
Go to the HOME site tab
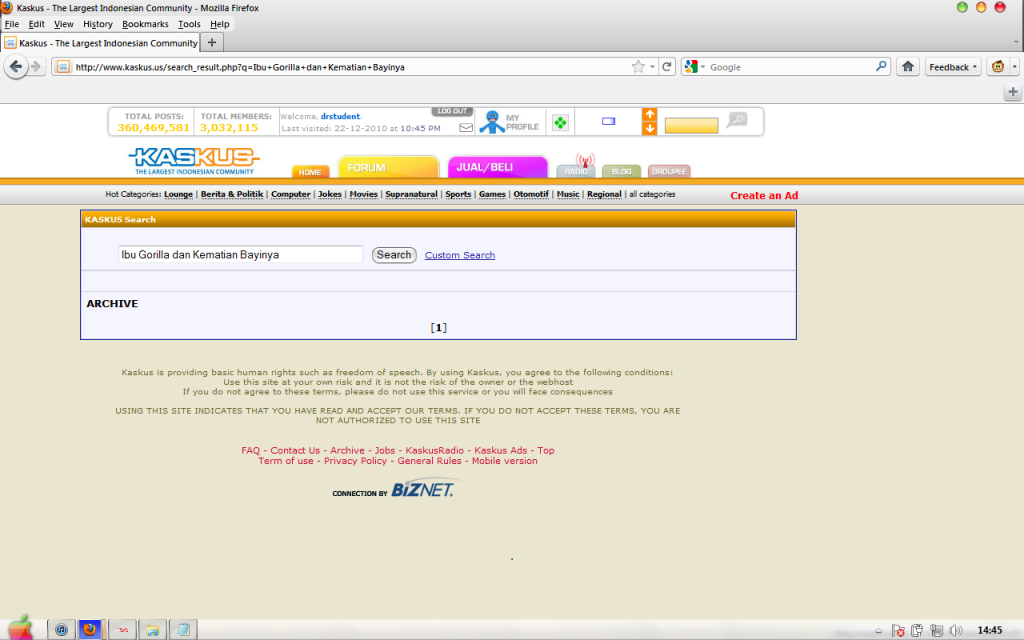[310, 172]
